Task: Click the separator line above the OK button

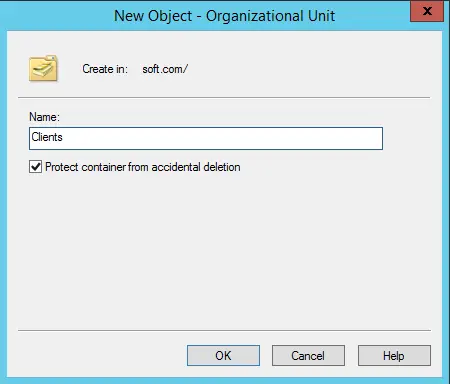Action: coord(224,331)
